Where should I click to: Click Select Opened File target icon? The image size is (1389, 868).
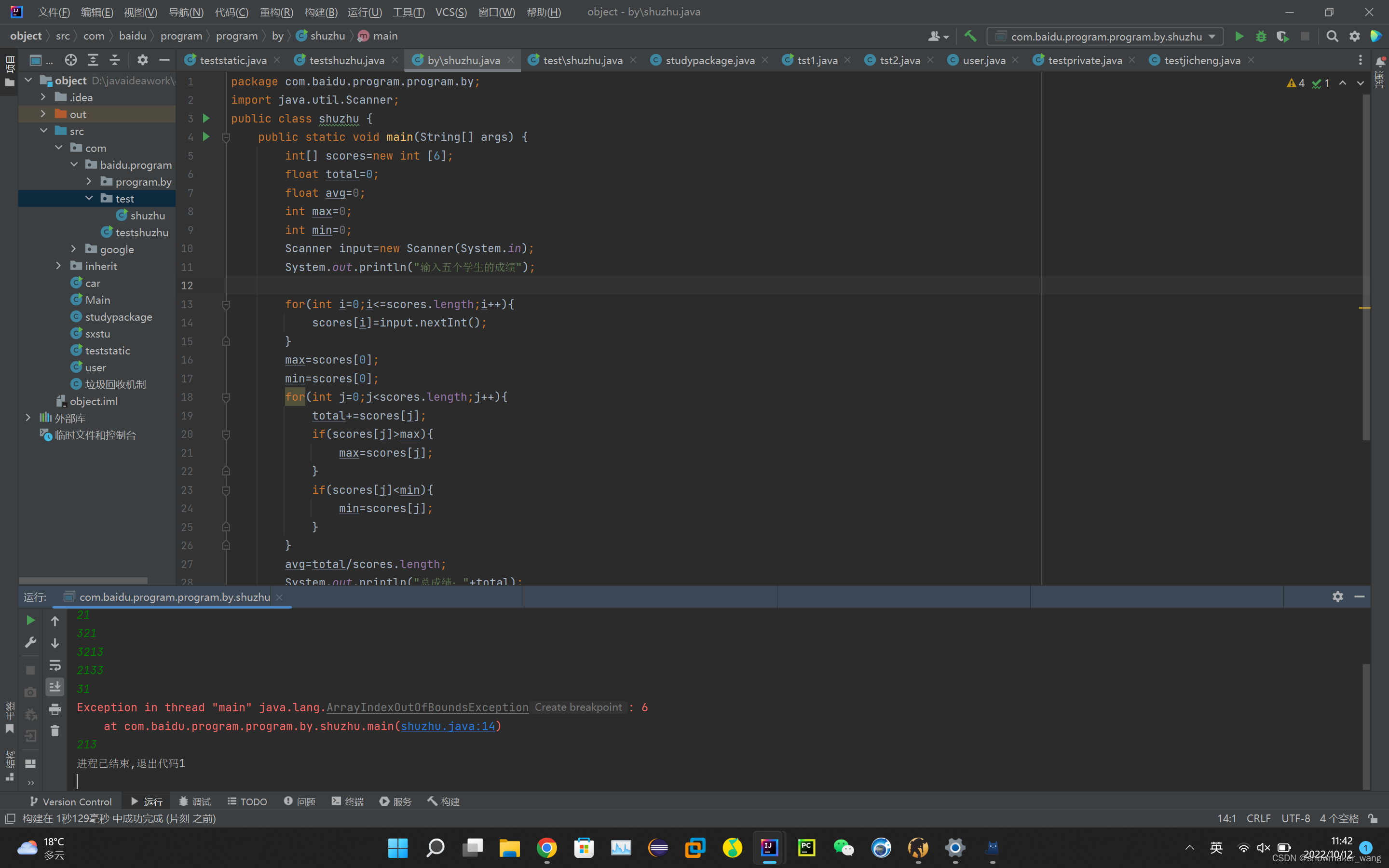coord(70,60)
